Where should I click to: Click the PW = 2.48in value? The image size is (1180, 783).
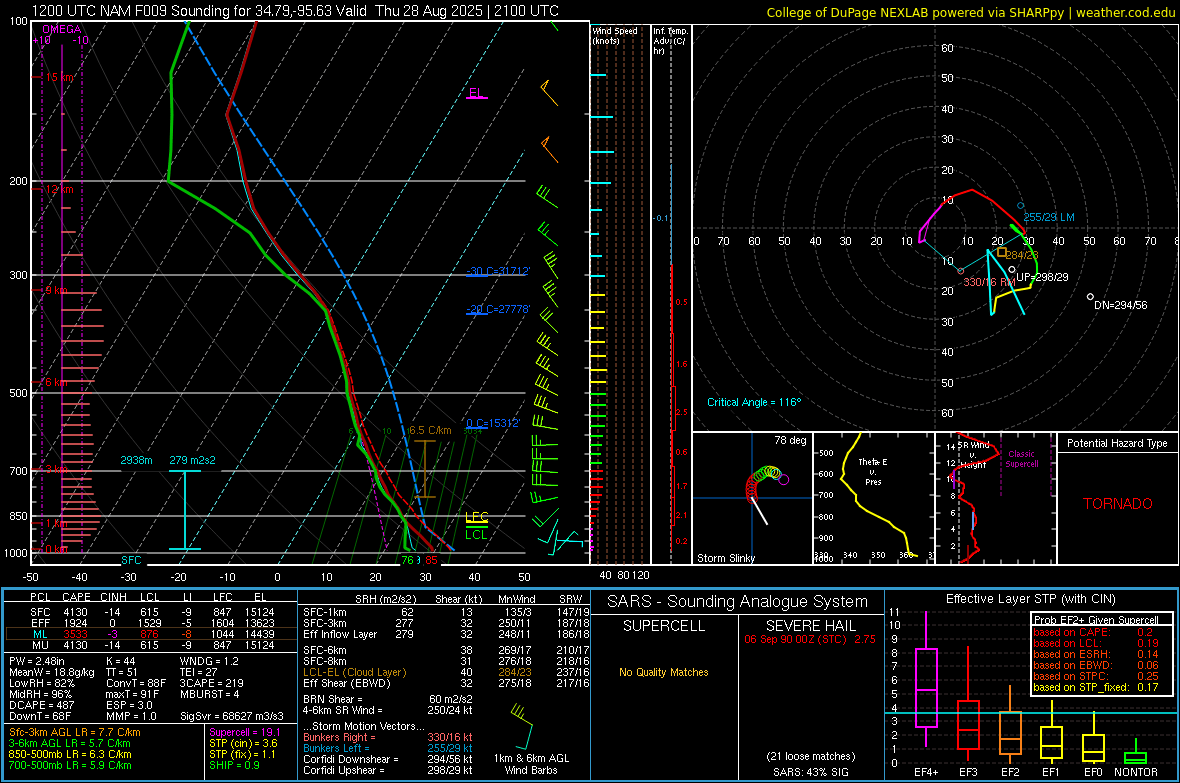tap(37, 661)
